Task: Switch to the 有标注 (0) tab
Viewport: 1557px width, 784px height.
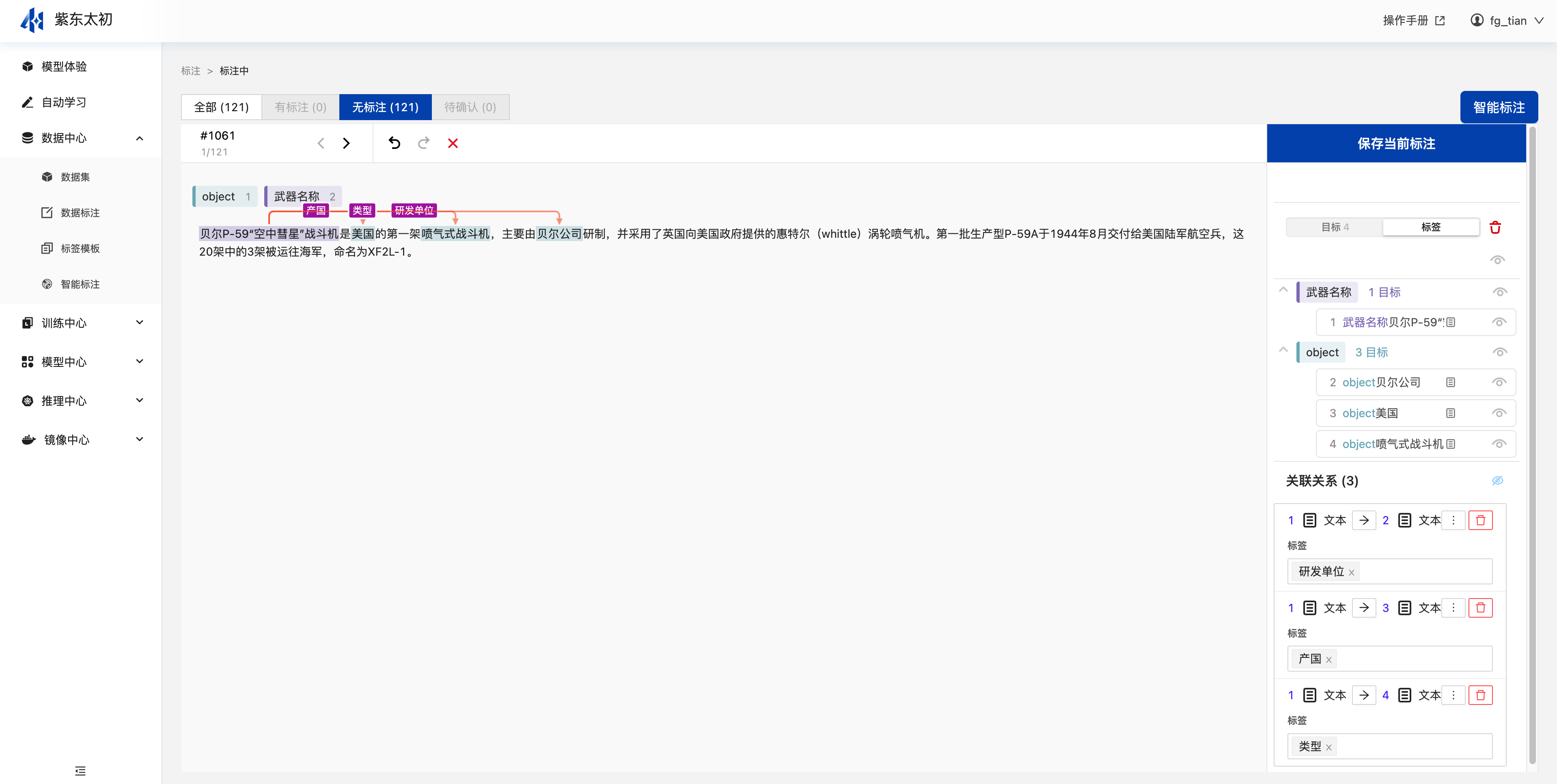Action: (300, 107)
